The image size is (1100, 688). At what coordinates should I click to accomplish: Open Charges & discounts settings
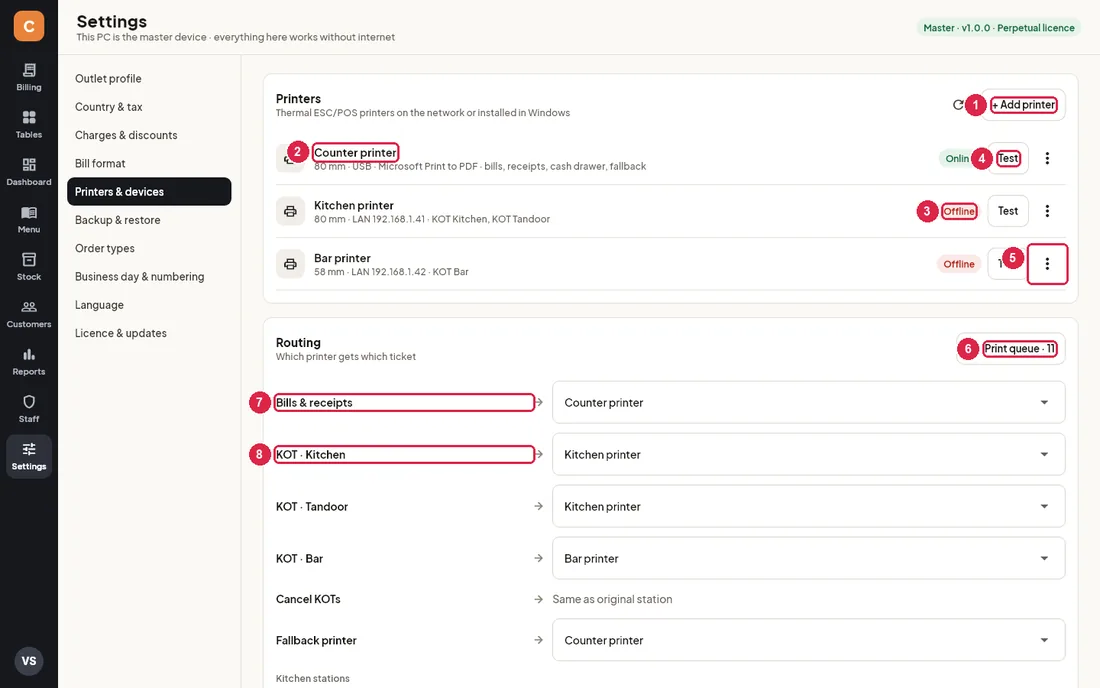pos(149,135)
